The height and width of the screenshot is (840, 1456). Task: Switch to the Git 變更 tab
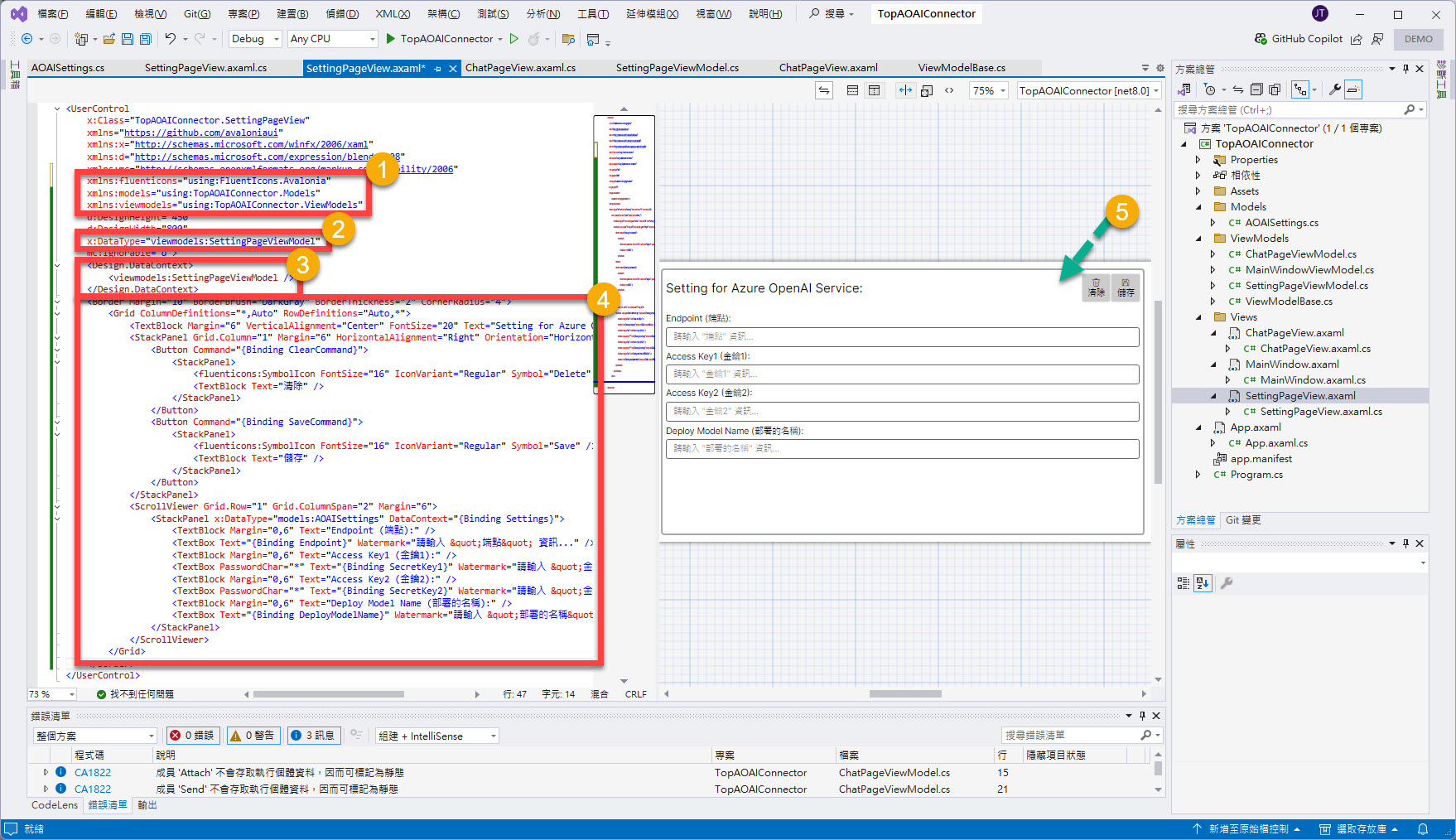pyautogui.click(x=1243, y=520)
